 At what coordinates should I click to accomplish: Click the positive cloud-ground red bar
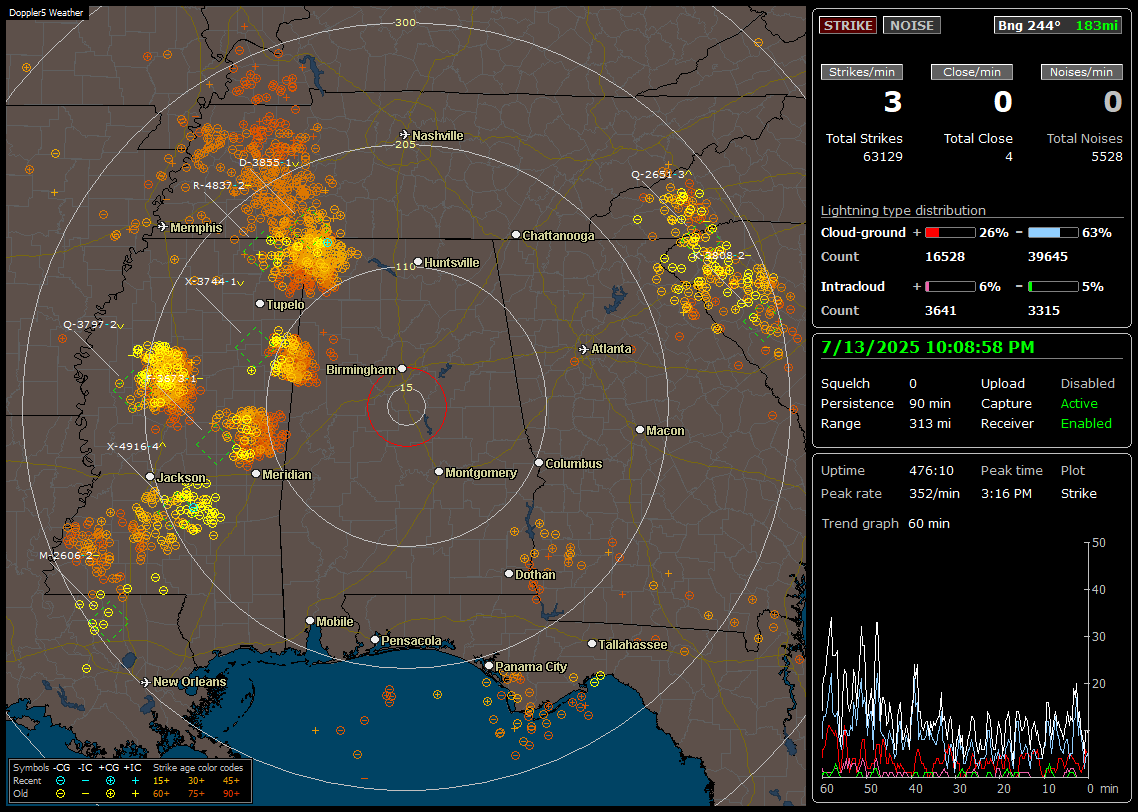(x=950, y=233)
